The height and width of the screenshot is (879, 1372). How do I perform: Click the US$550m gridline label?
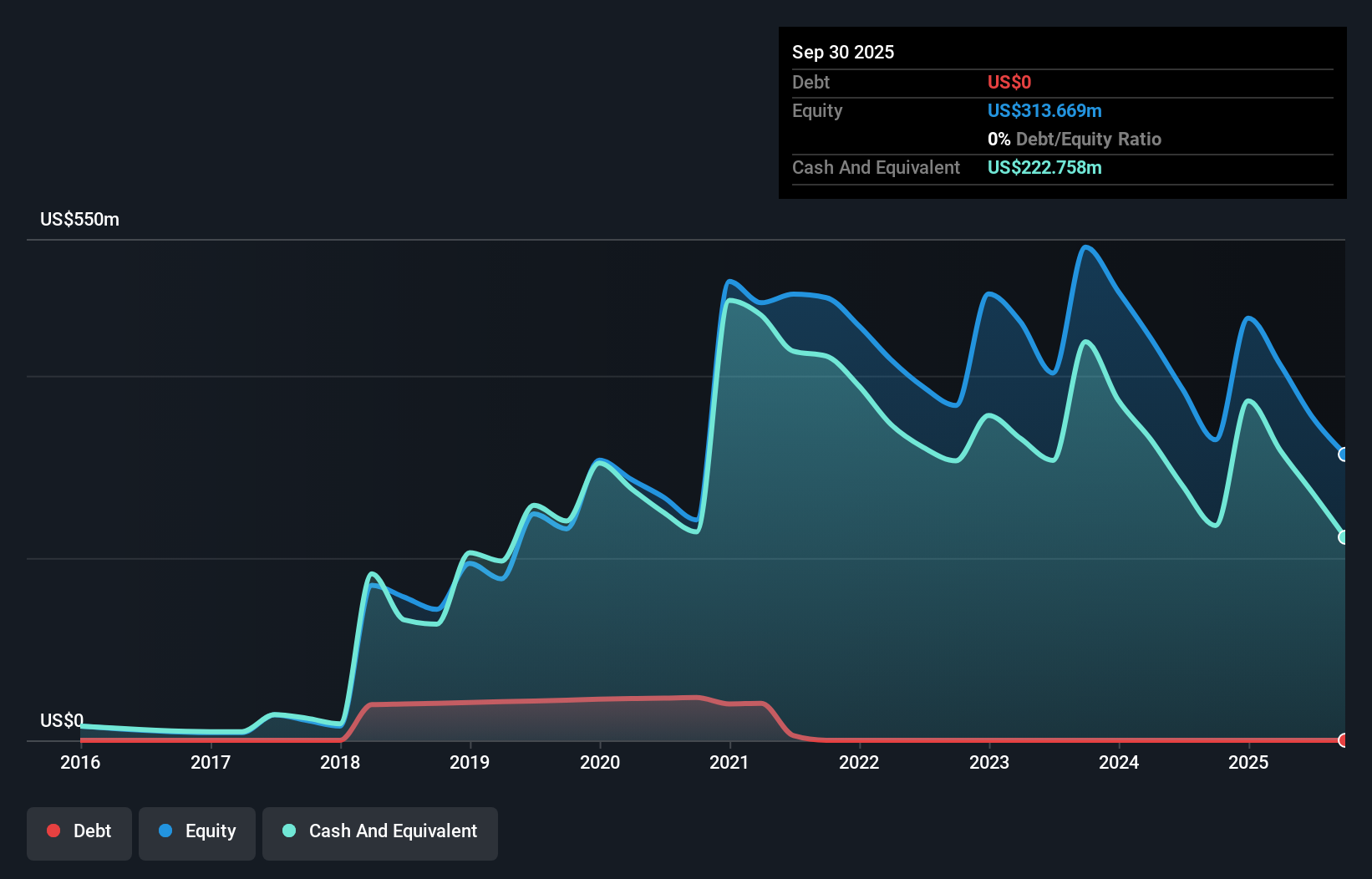[78, 219]
